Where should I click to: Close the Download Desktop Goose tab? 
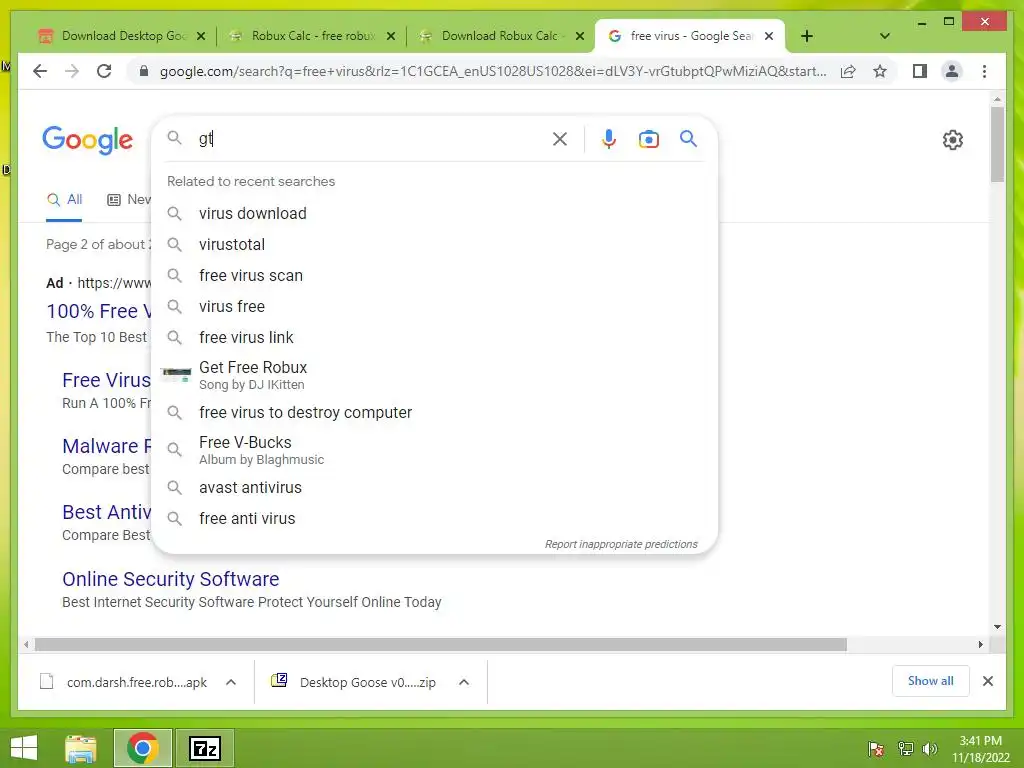[x=201, y=36]
